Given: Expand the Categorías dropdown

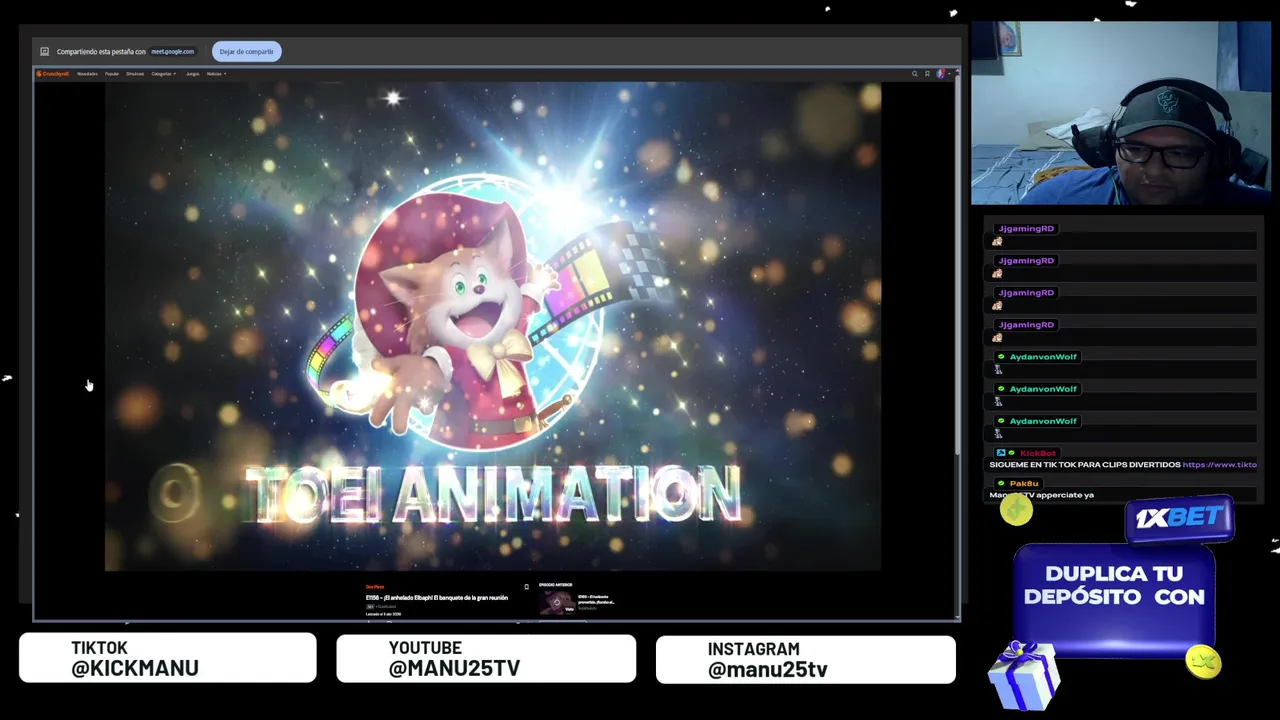Looking at the screenshot, I should (x=163, y=74).
